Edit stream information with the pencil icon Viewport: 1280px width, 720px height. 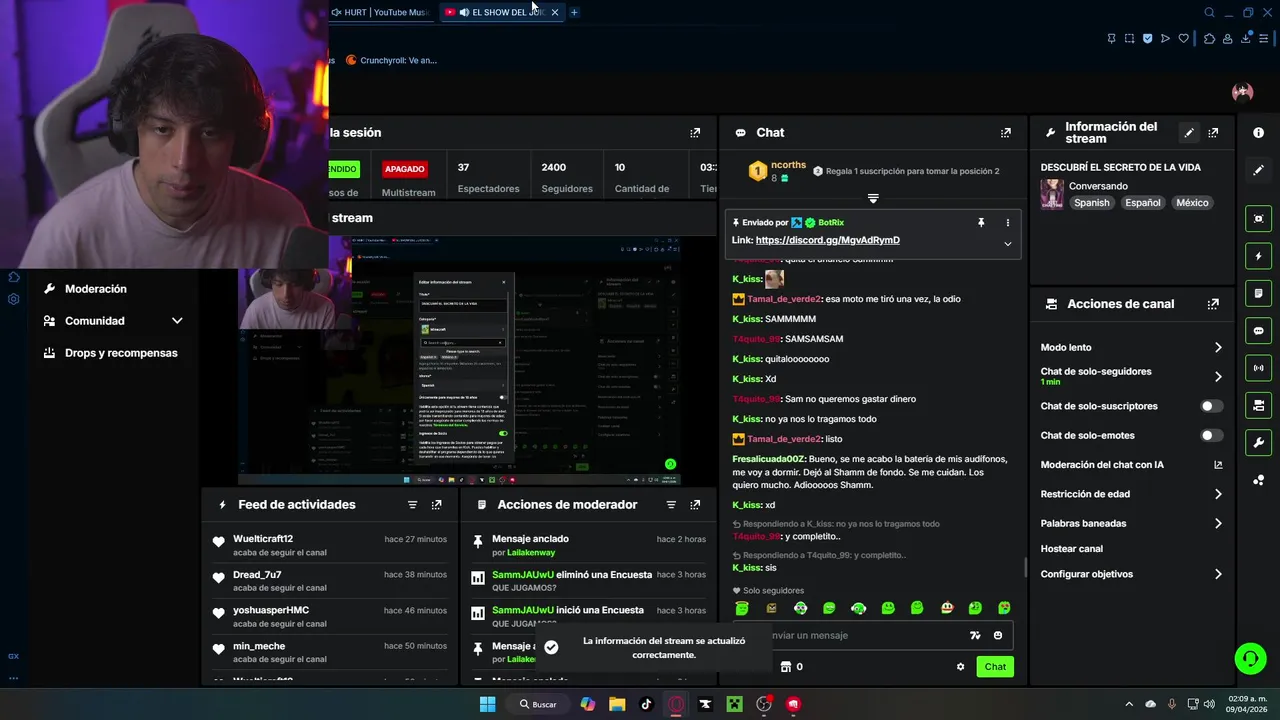pyautogui.click(x=1189, y=132)
